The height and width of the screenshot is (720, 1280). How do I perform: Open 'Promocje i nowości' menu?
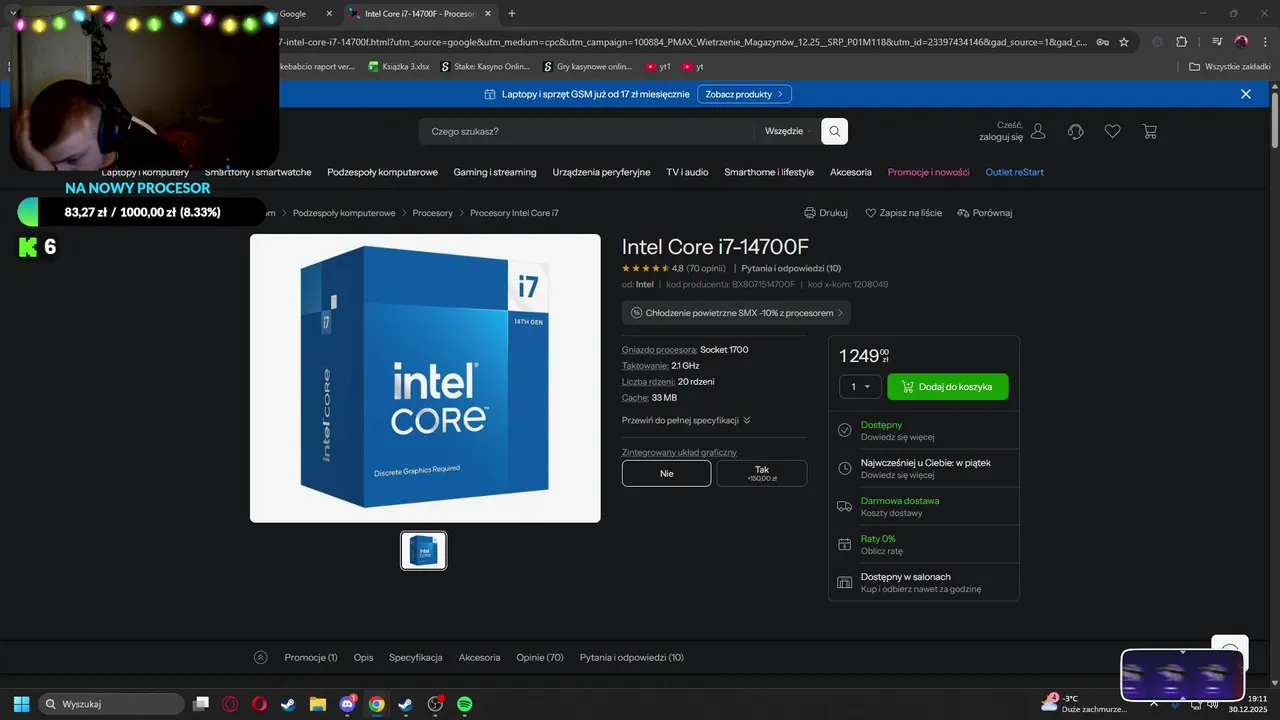point(928,172)
